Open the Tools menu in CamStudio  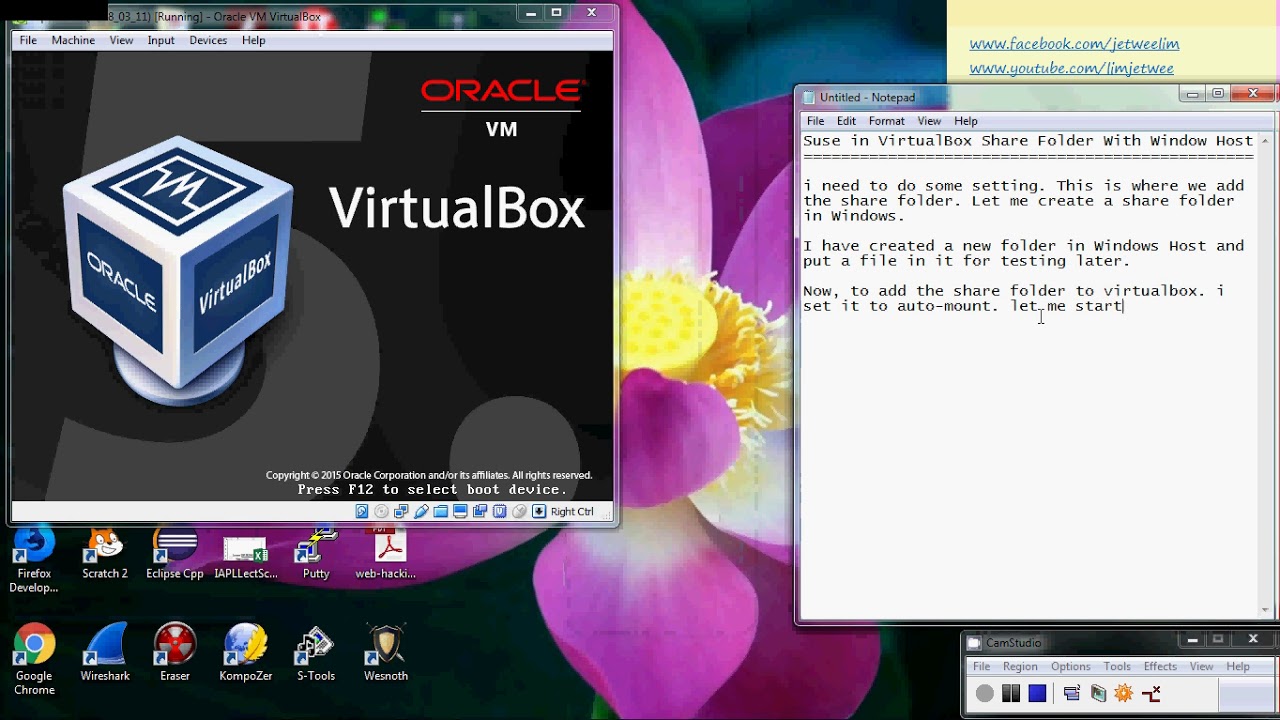click(1117, 667)
